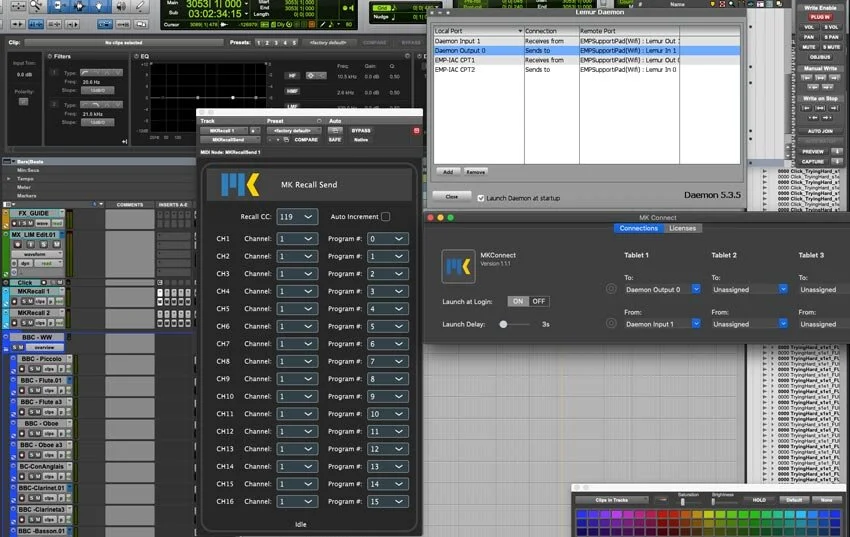850x537 pixels.
Task: Enable the Auto Increment checkbox
Action: coord(385,217)
